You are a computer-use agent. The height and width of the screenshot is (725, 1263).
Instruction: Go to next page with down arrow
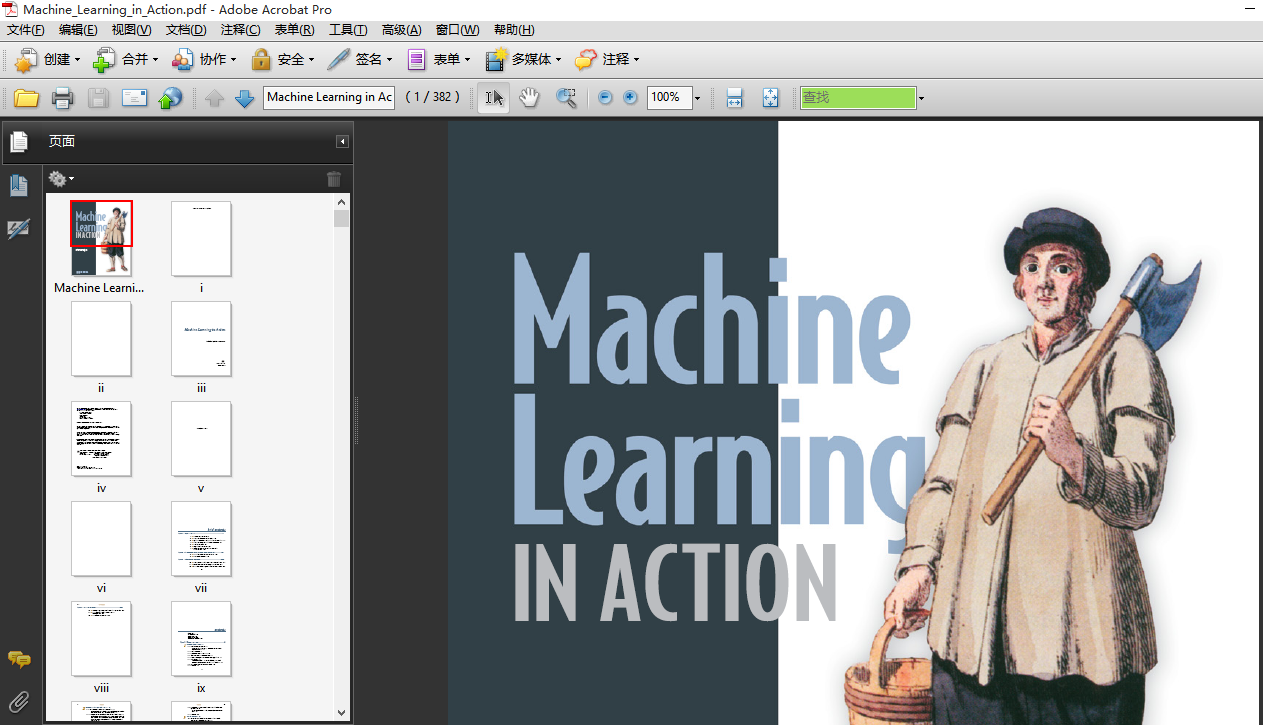coord(244,98)
